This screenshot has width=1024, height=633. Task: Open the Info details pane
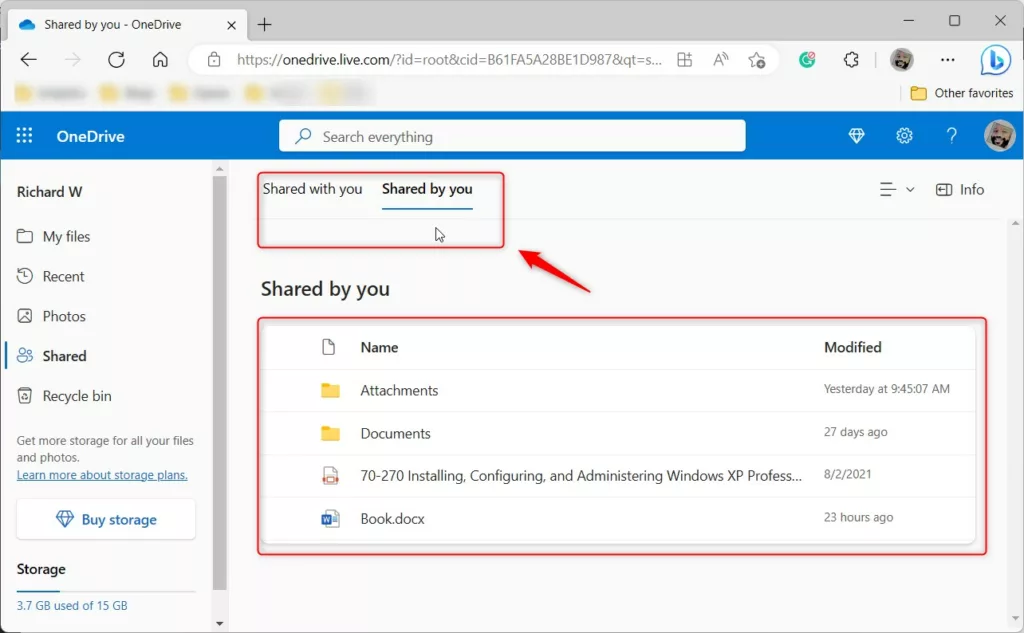pos(960,189)
